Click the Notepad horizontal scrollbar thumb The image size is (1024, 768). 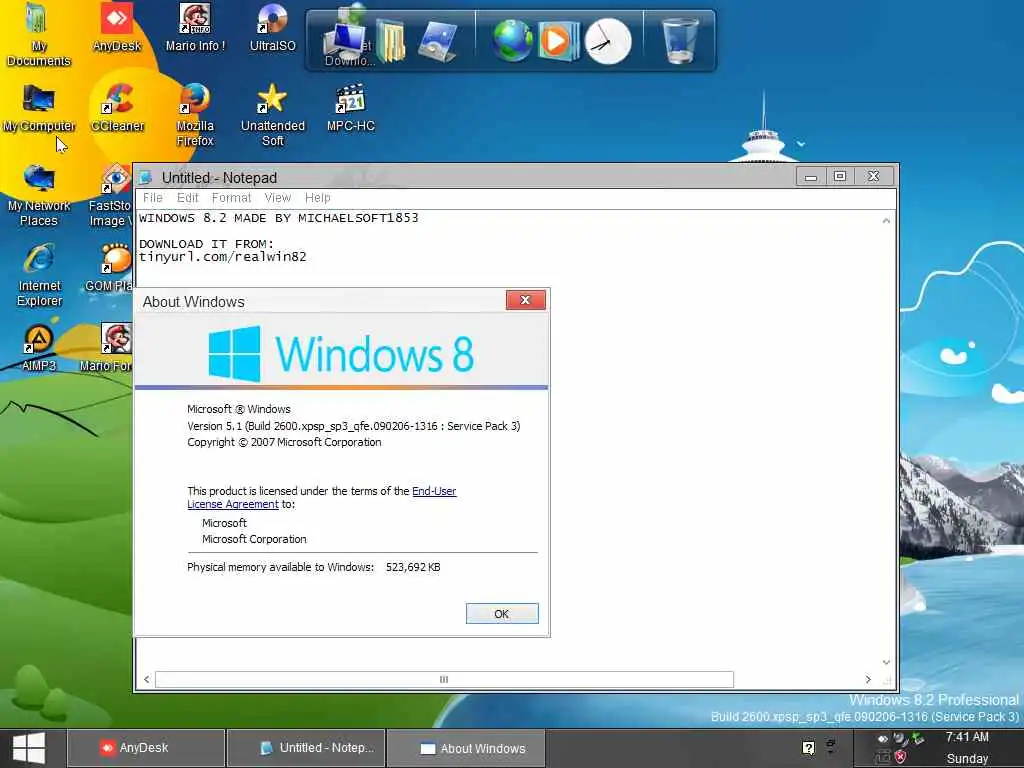444,680
